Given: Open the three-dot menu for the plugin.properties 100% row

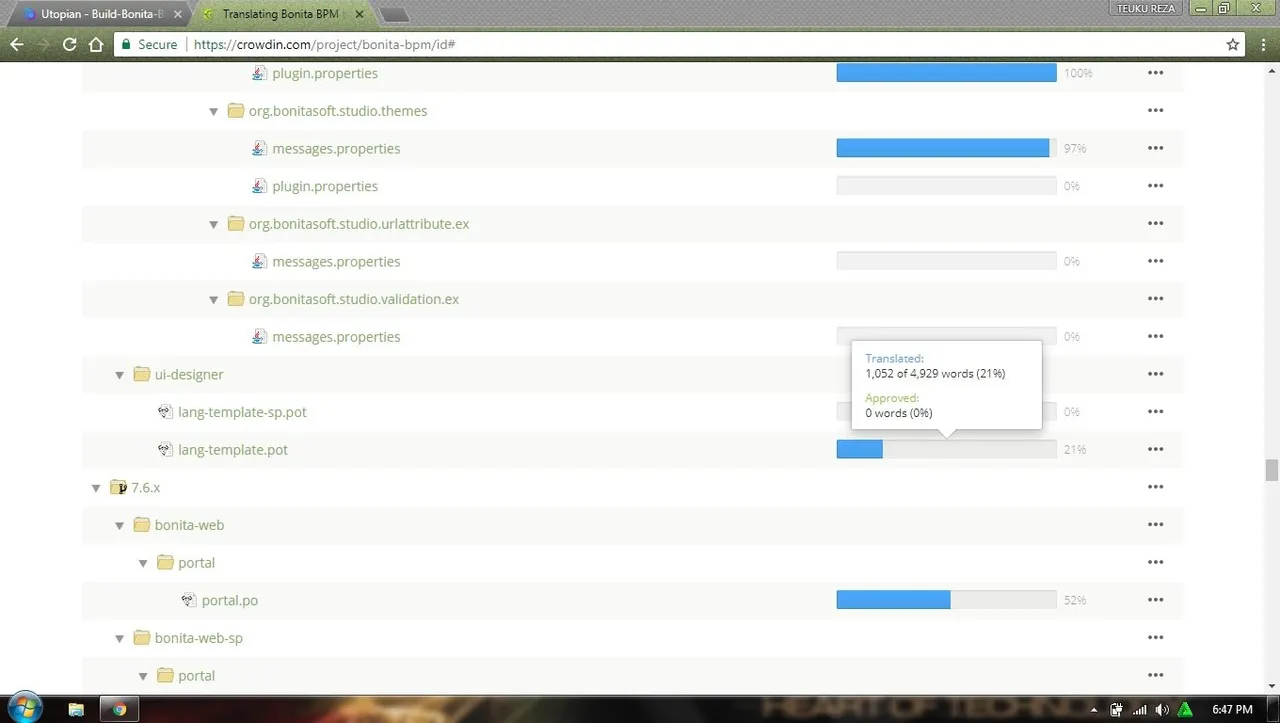Looking at the screenshot, I should click(x=1155, y=73).
